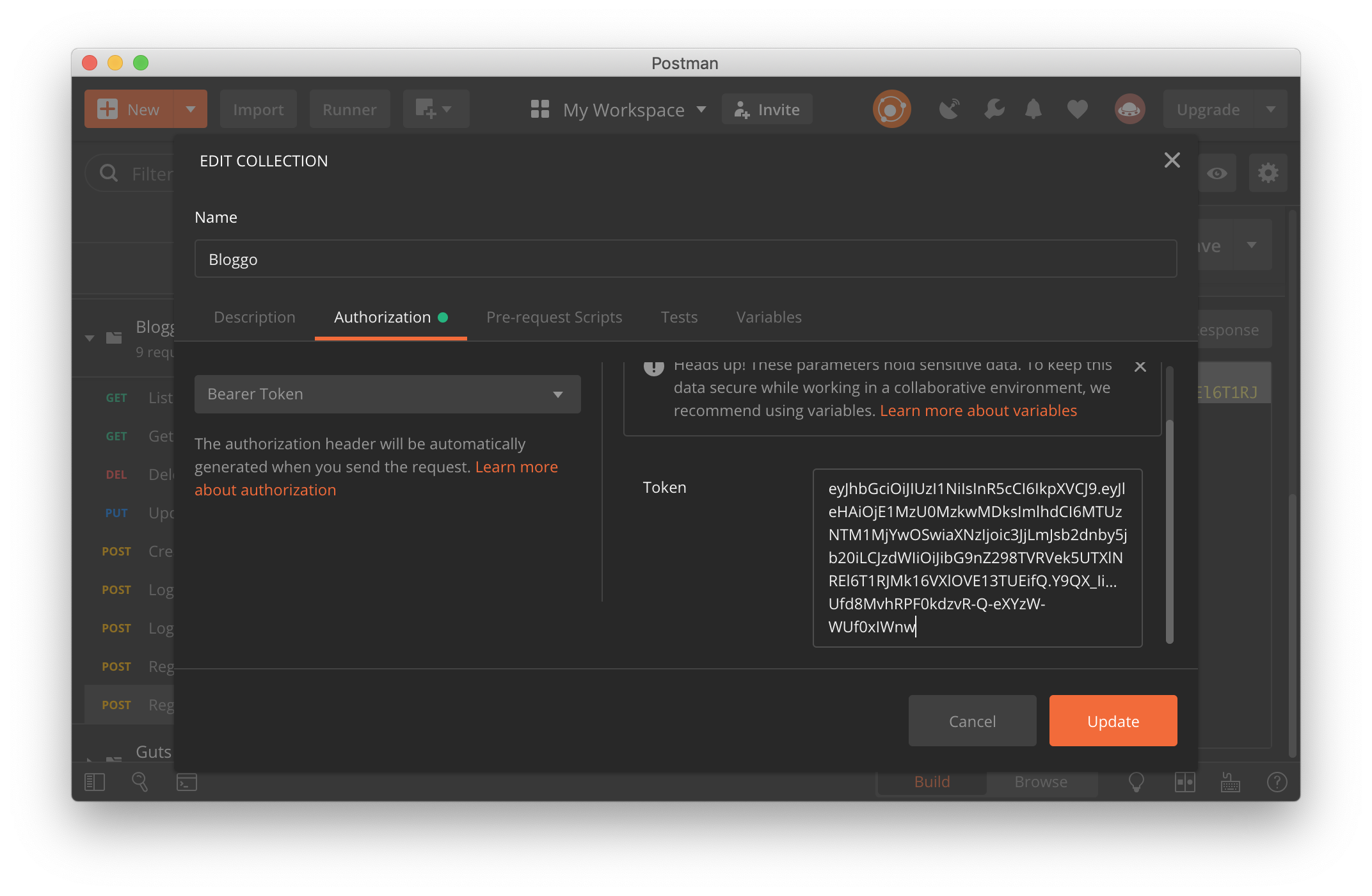Click the heart icon in the header
Screen dimensions: 1372x896
click(1077, 109)
